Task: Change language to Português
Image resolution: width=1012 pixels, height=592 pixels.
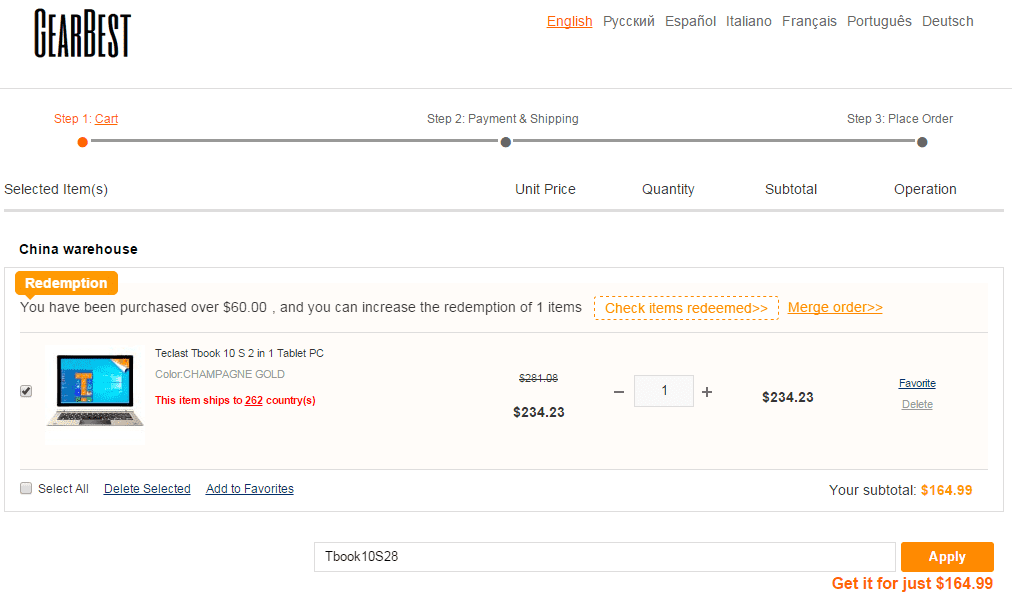Action: 879,21
